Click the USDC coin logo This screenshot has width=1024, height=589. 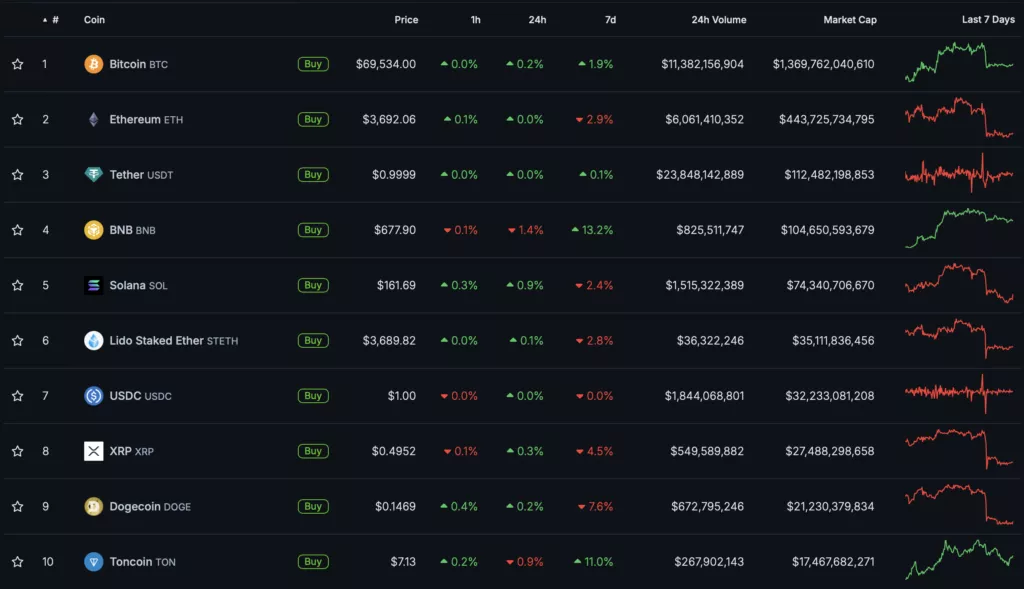coord(93,396)
